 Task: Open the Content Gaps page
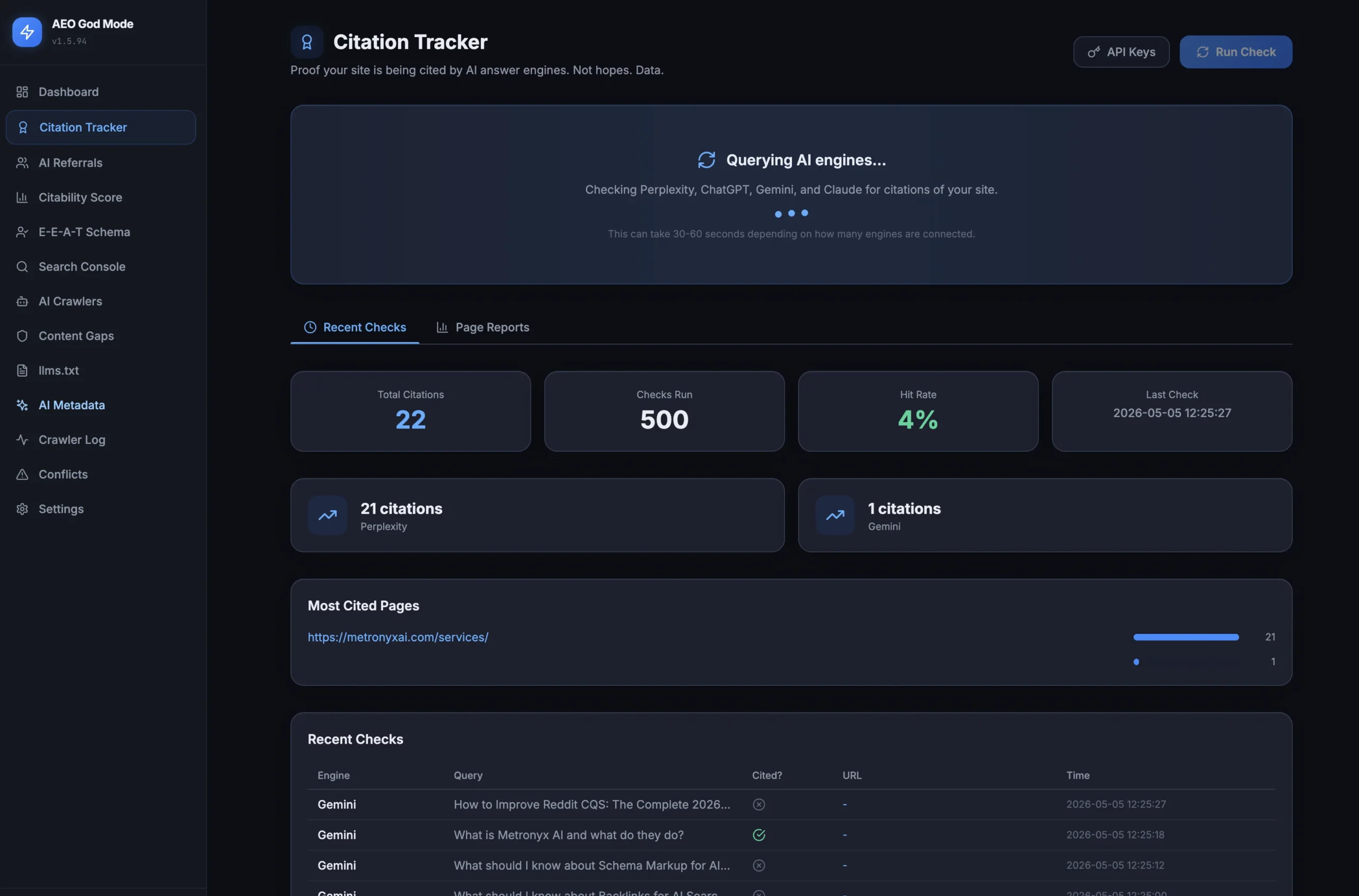click(100, 336)
